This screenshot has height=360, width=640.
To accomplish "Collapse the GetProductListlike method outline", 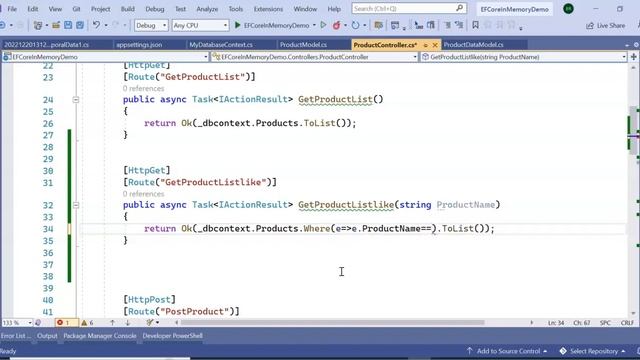I will 76,205.
